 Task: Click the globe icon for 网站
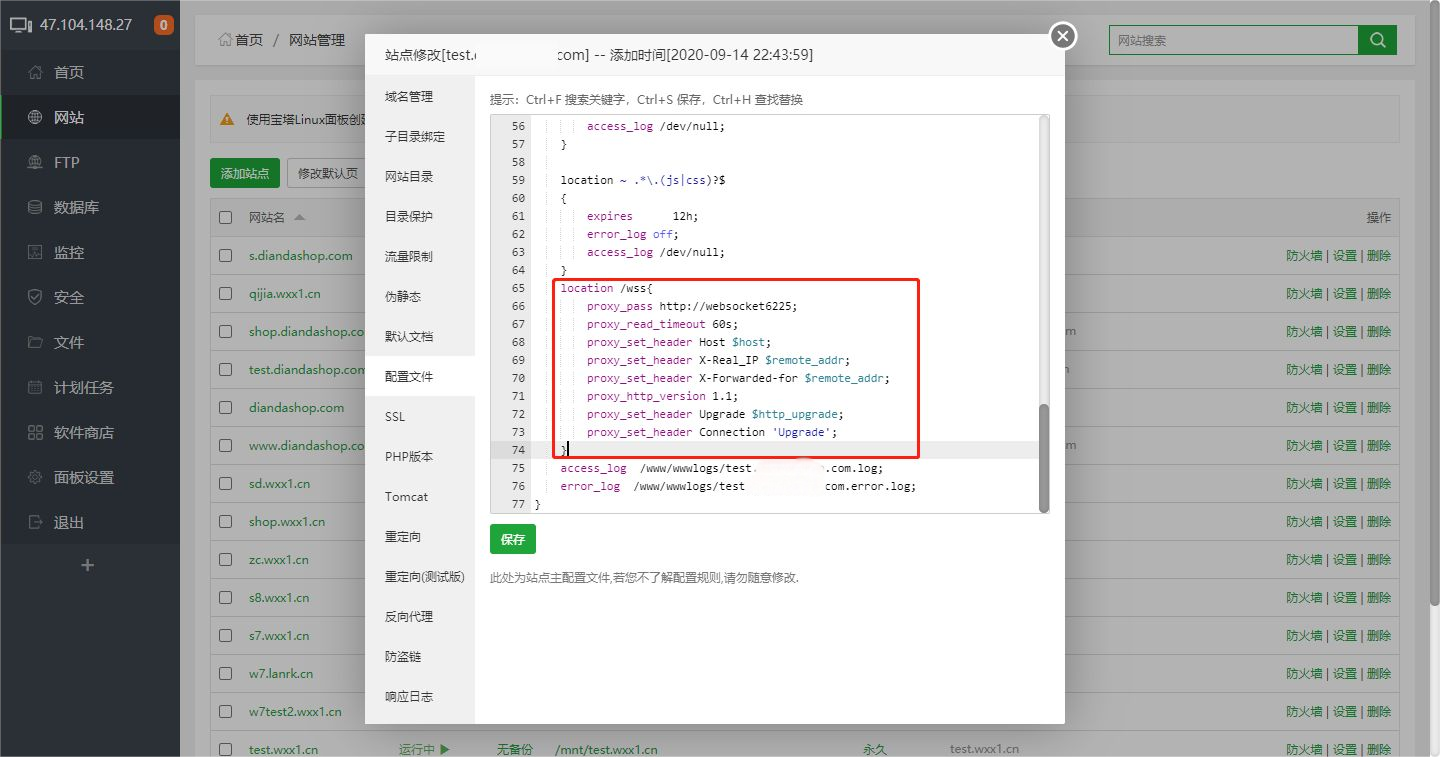35,118
